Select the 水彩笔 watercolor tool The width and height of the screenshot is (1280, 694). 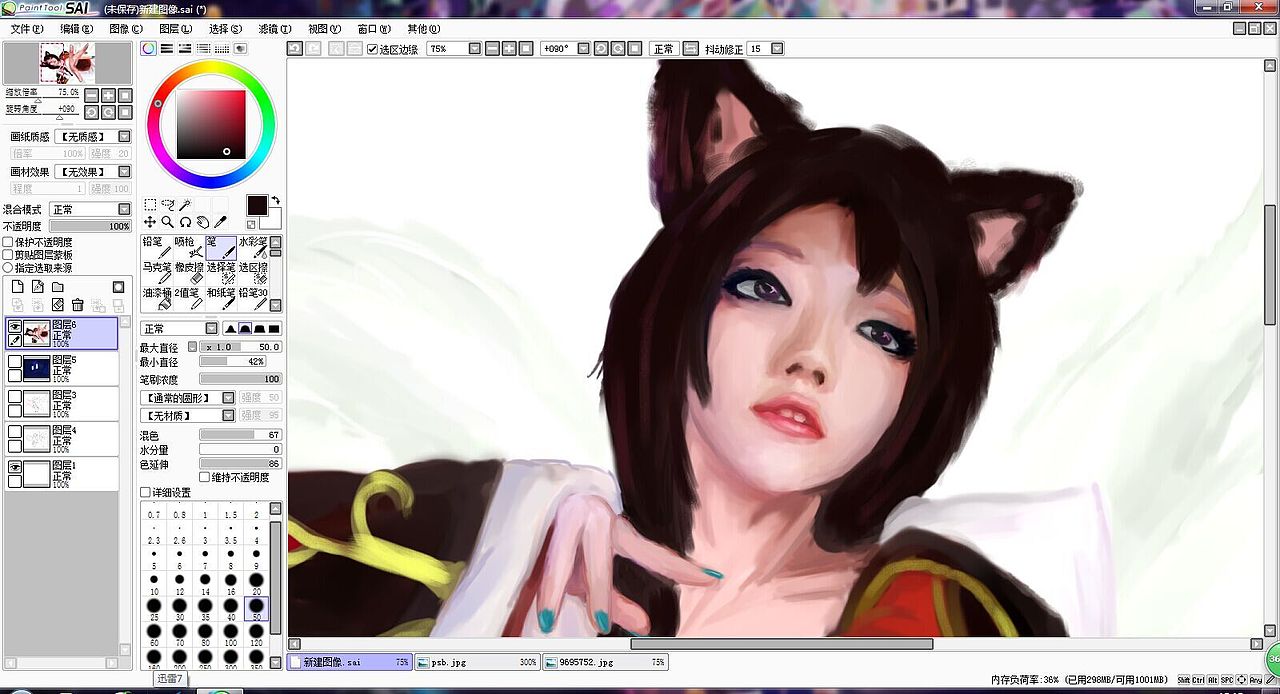point(252,247)
